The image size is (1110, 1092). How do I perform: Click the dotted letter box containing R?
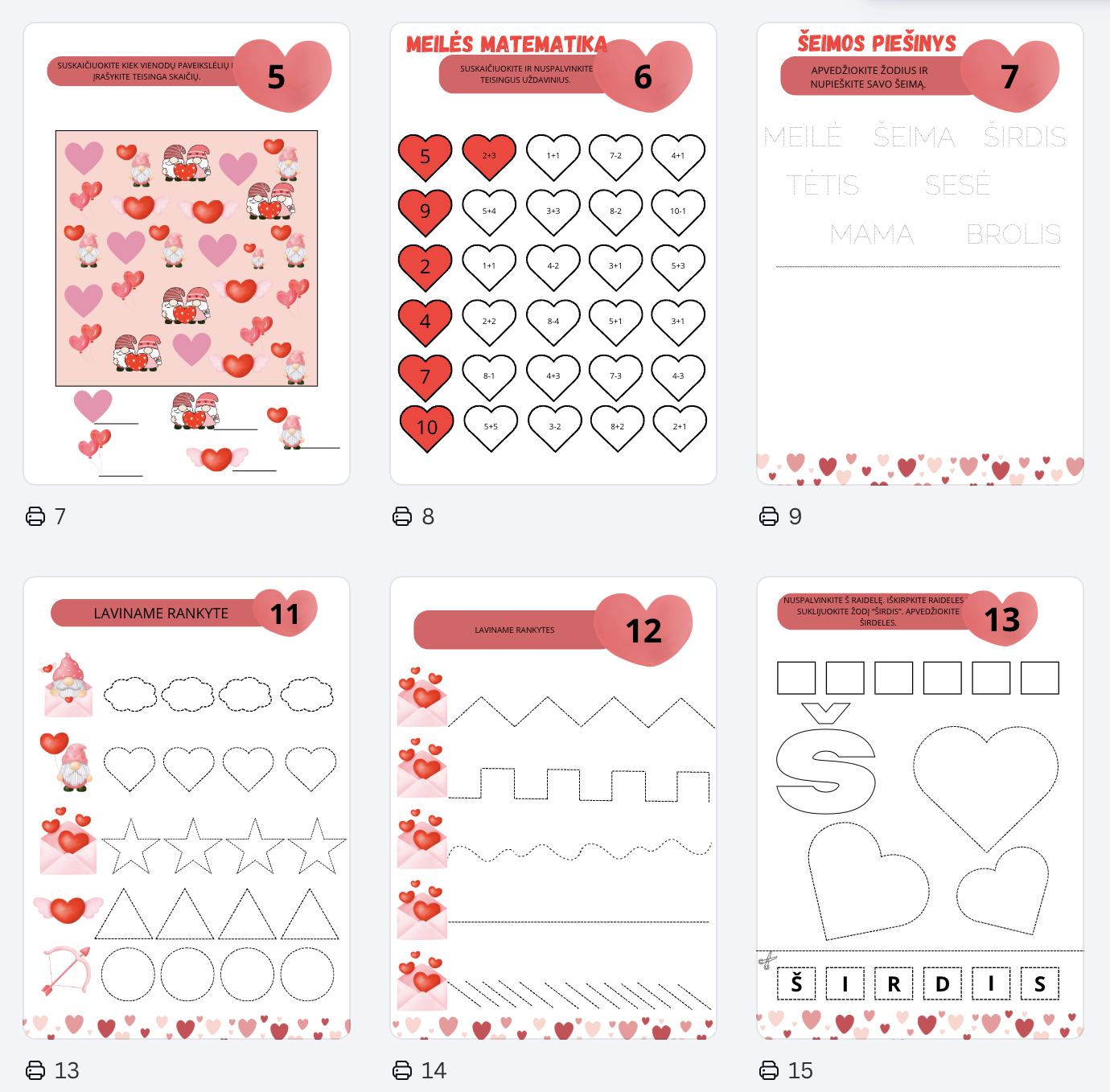894,983
